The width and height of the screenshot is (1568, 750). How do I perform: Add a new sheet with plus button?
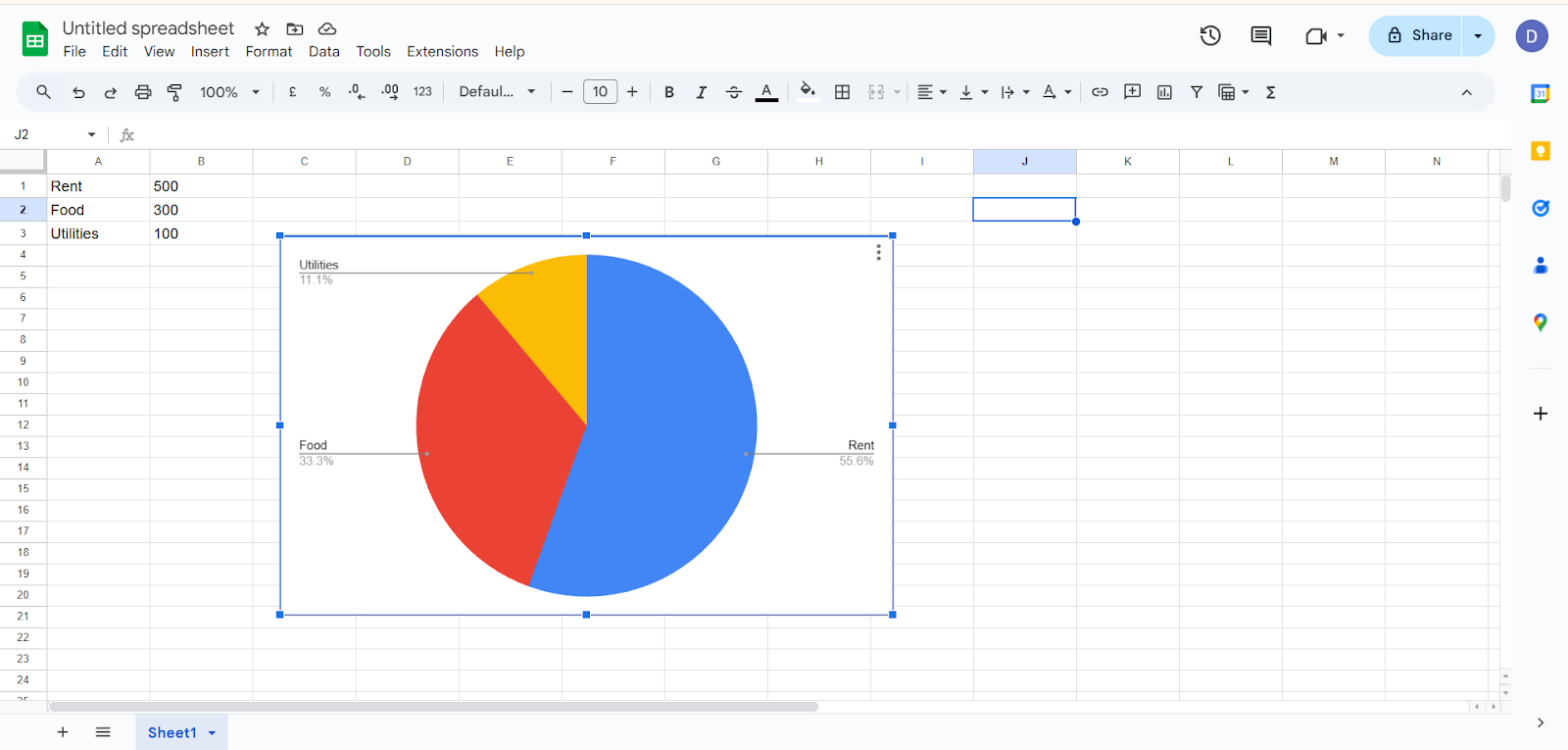click(x=63, y=732)
